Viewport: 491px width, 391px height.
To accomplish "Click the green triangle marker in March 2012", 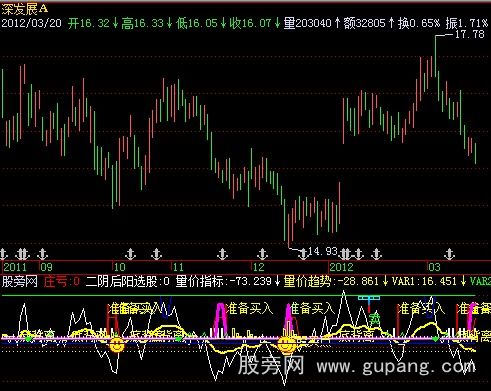I will pos(436,339).
